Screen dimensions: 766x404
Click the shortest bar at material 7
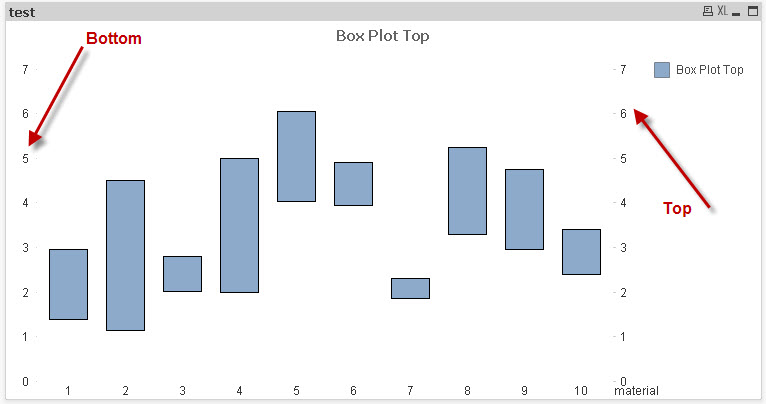[410, 288]
